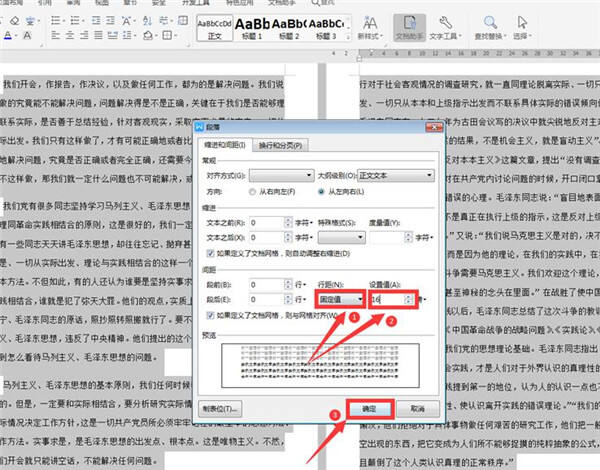
Task: Open the 特色应用 ribbon tab
Action: [x=239, y=3]
